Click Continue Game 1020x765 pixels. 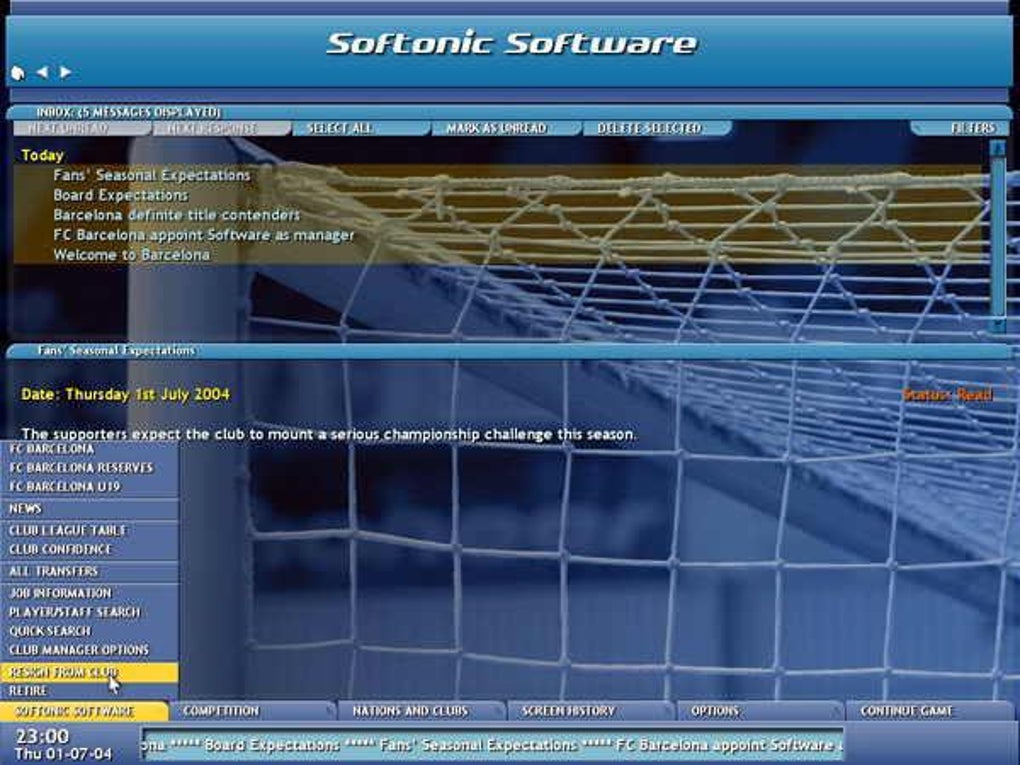[x=930, y=711]
